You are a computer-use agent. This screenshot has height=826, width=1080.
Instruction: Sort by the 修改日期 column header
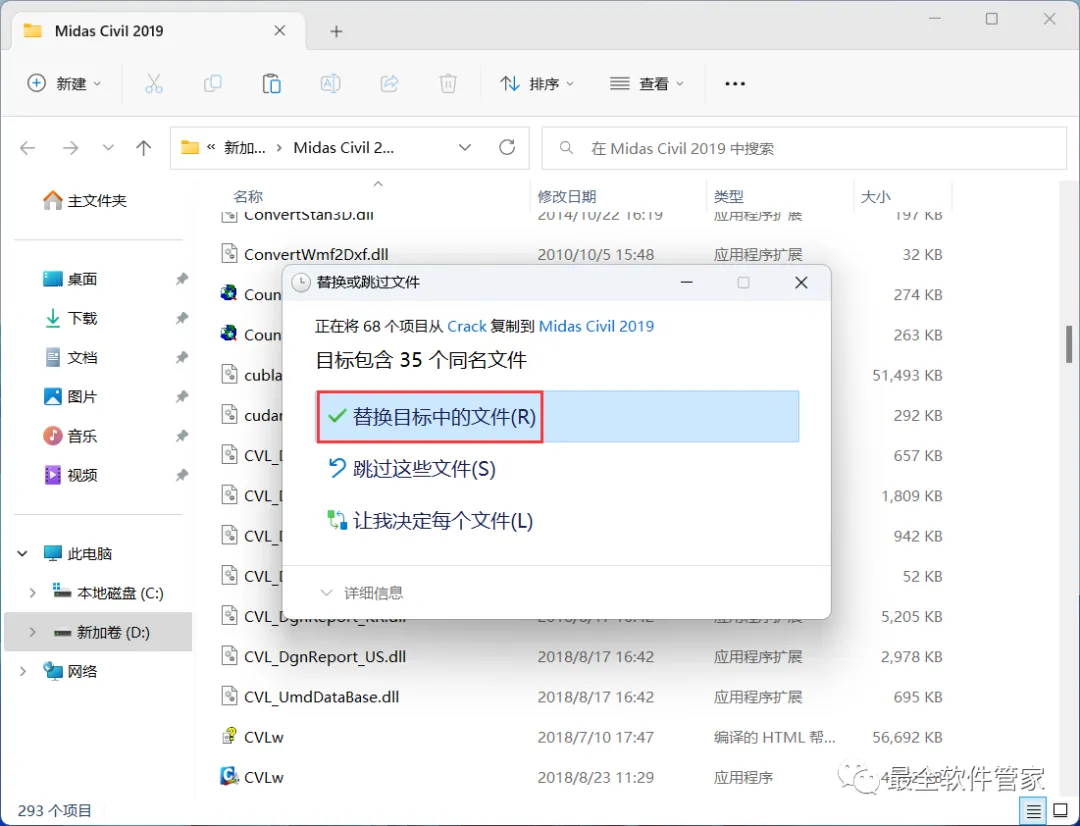click(567, 197)
